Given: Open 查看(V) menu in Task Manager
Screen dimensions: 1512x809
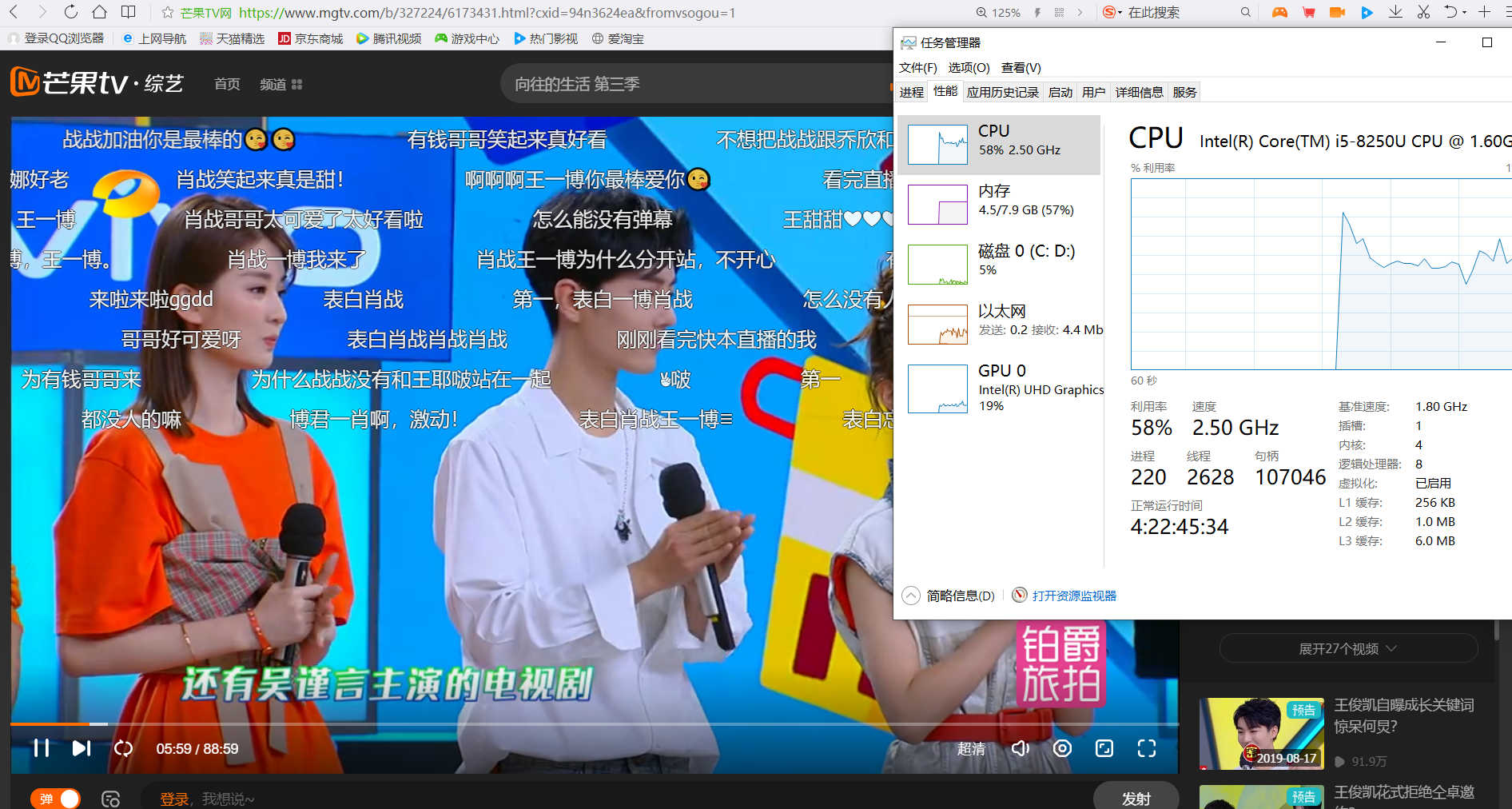Looking at the screenshot, I should [1021, 68].
